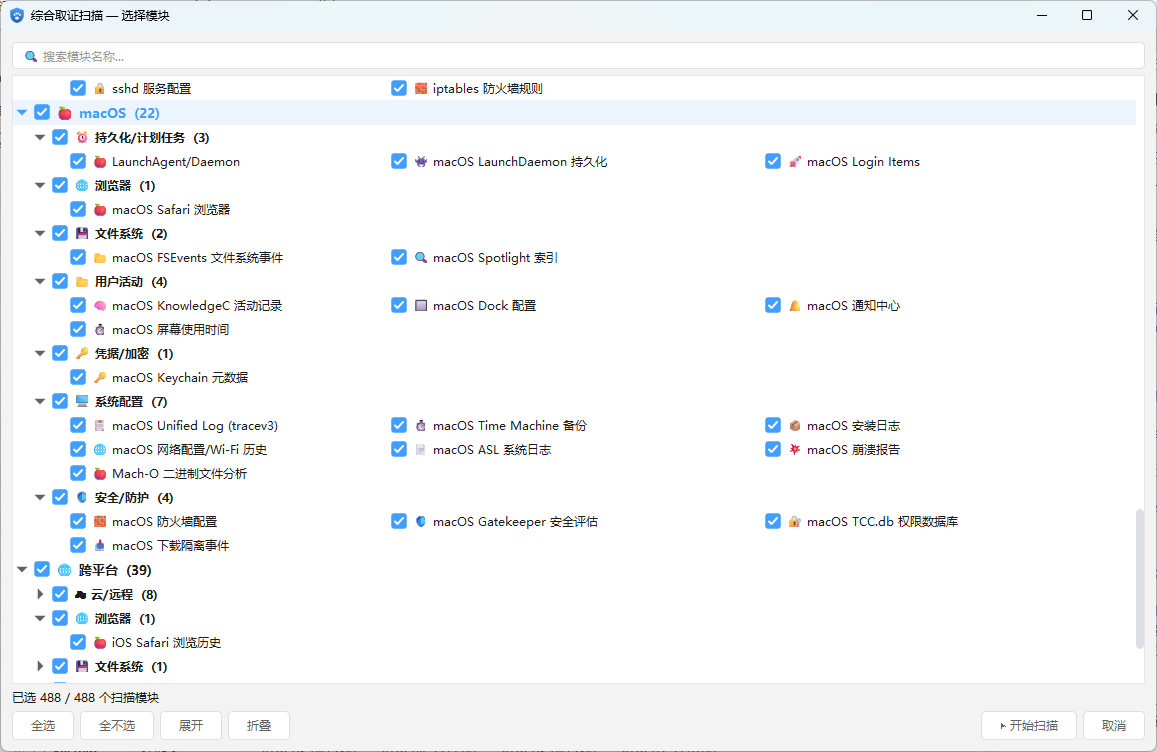Image resolution: width=1157 pixels, height=752 pixels.
Task: Click the document icon beside macOS Unified Log (tracev3)
Action: [x=100, y=425]
